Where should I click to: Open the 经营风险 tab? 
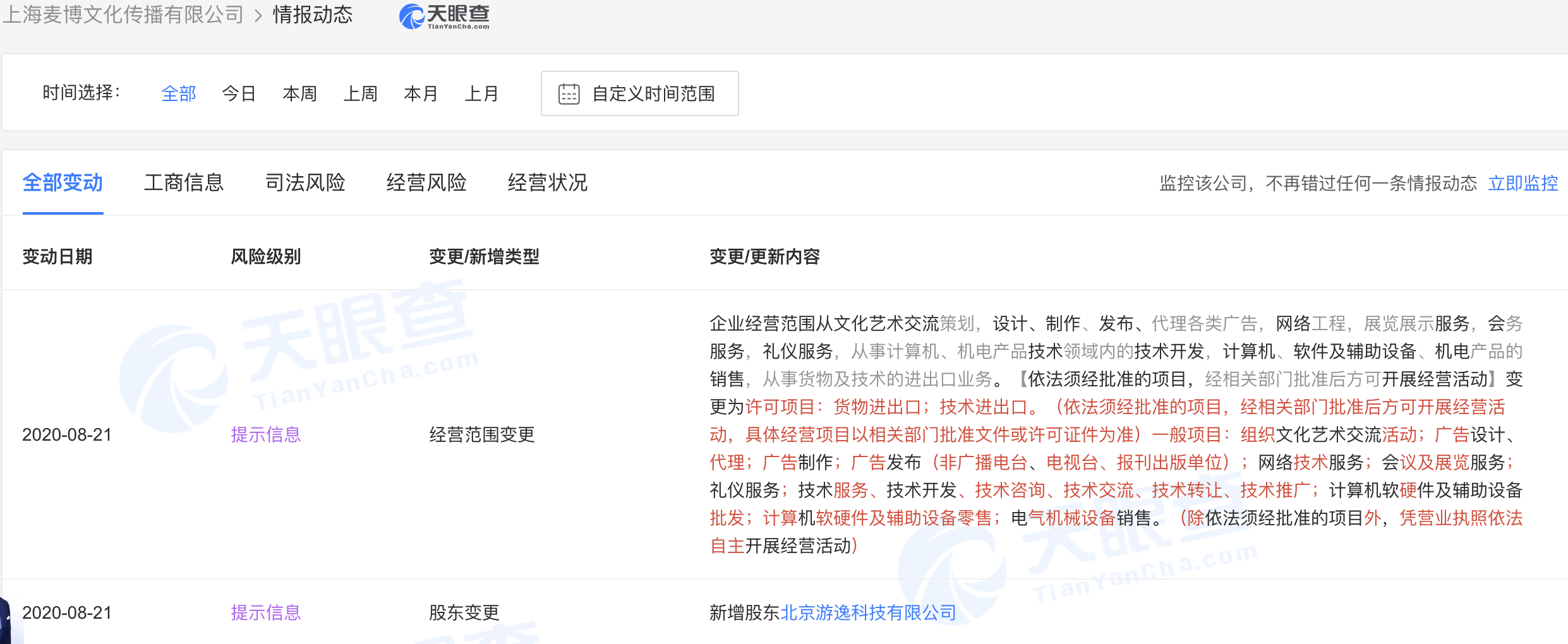click(x=426, y=182)
